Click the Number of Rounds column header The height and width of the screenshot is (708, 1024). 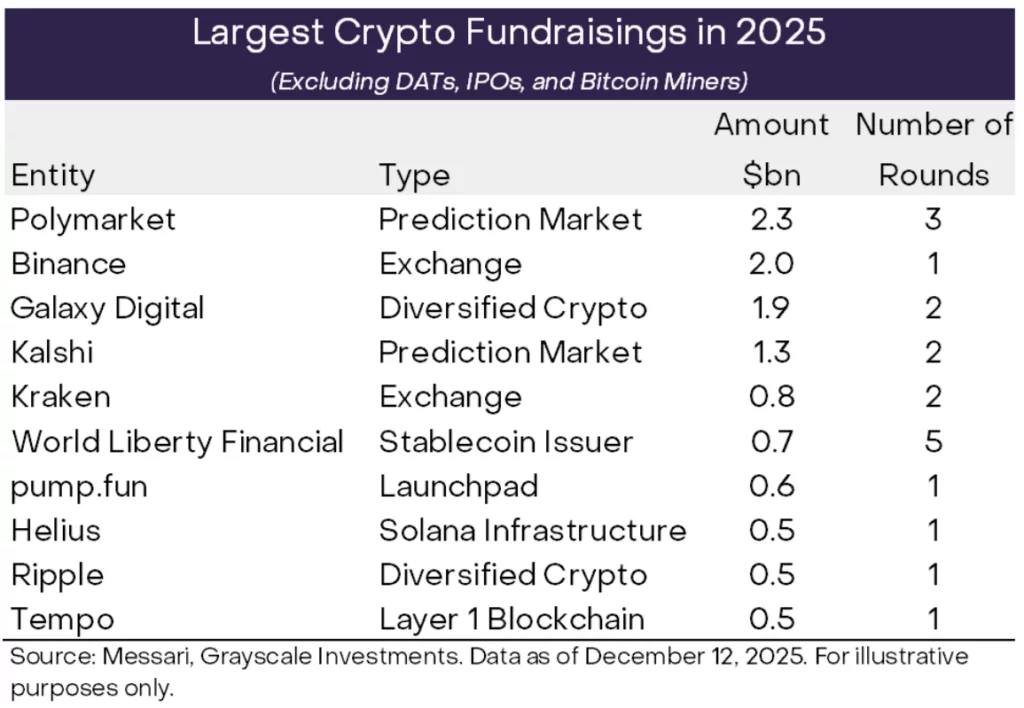tap(934, 150)
